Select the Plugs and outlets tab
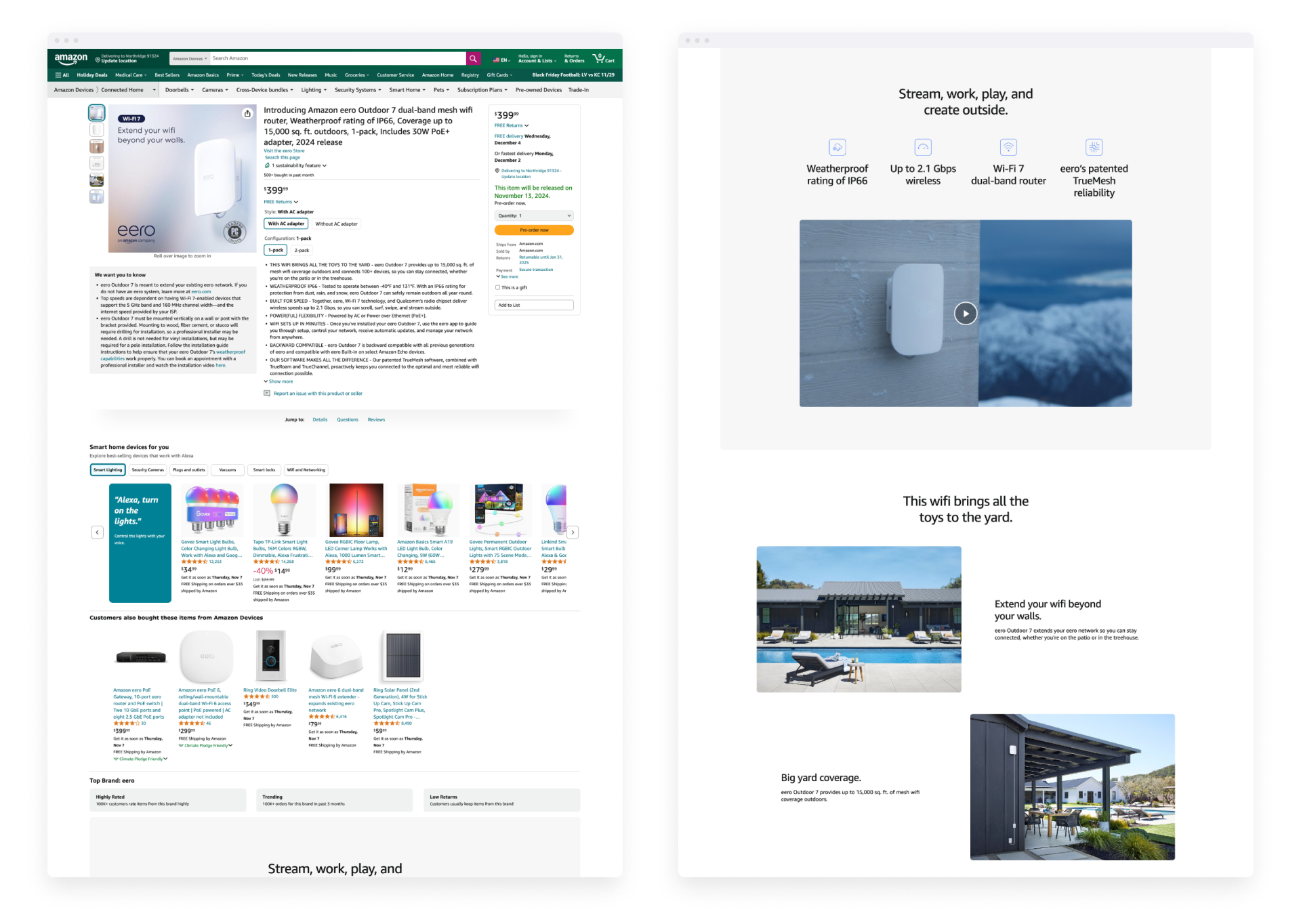This screenshot has width=1301, height=924. point(188,470)
